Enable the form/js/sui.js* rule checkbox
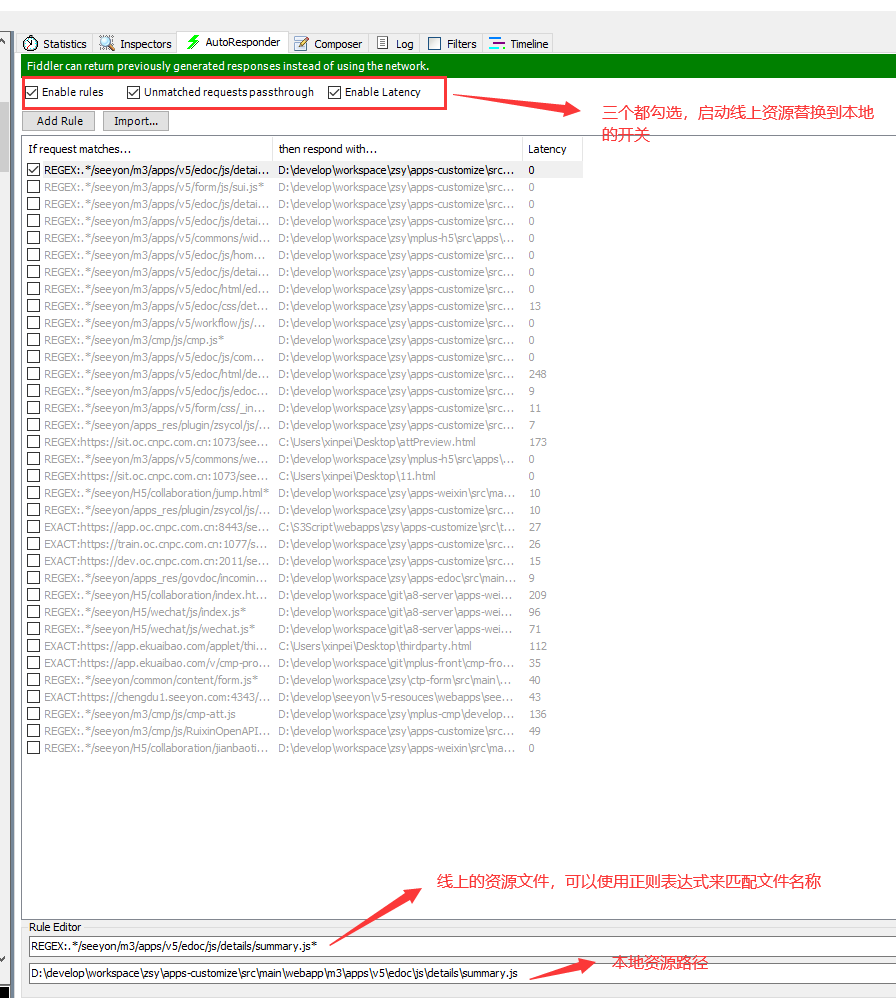Screen dimensions: 896x998 click(34, 187)
